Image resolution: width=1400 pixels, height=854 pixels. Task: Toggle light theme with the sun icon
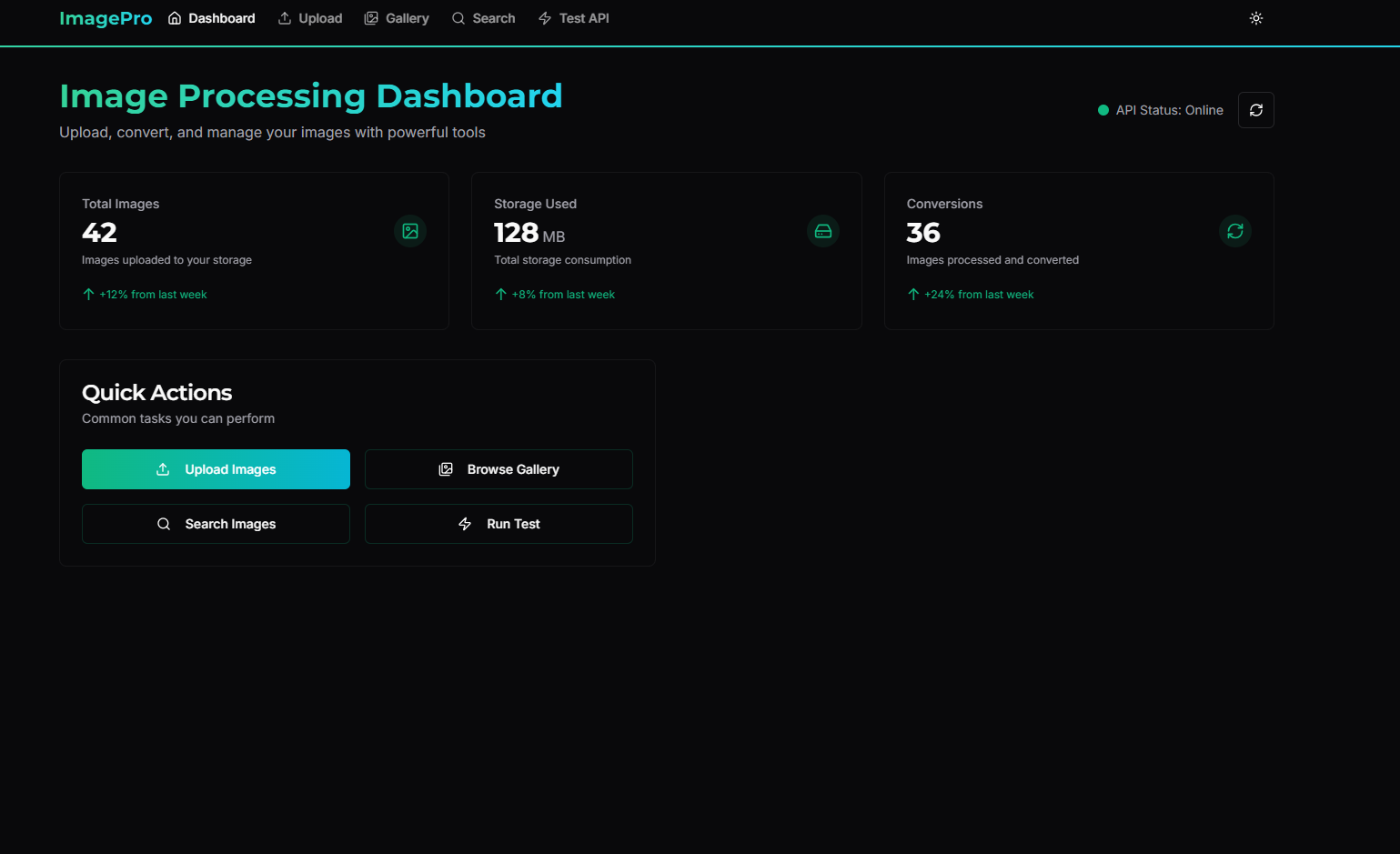(1256, 18)
